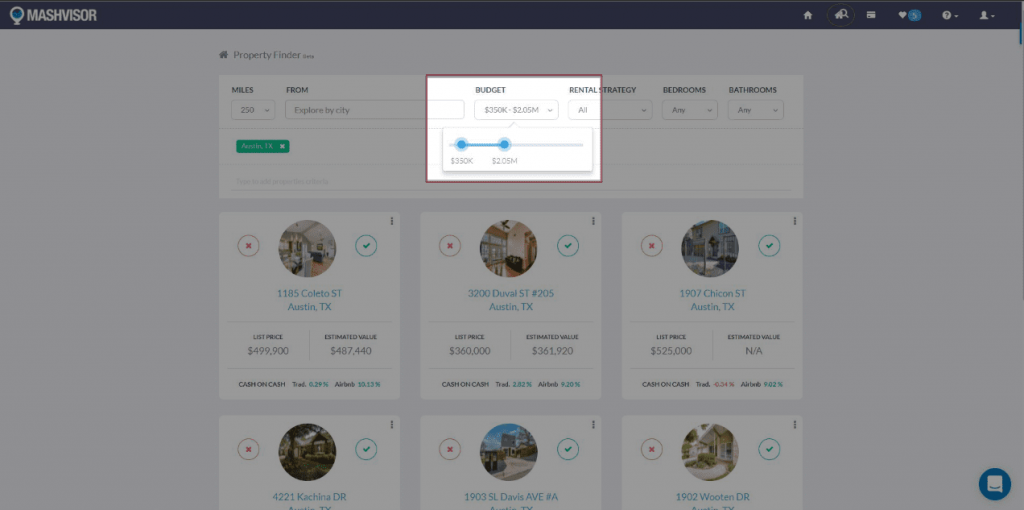Approve 1907 Chicon ST with green checkmark
Viewport: 1024px width, 510px height.
768,245
